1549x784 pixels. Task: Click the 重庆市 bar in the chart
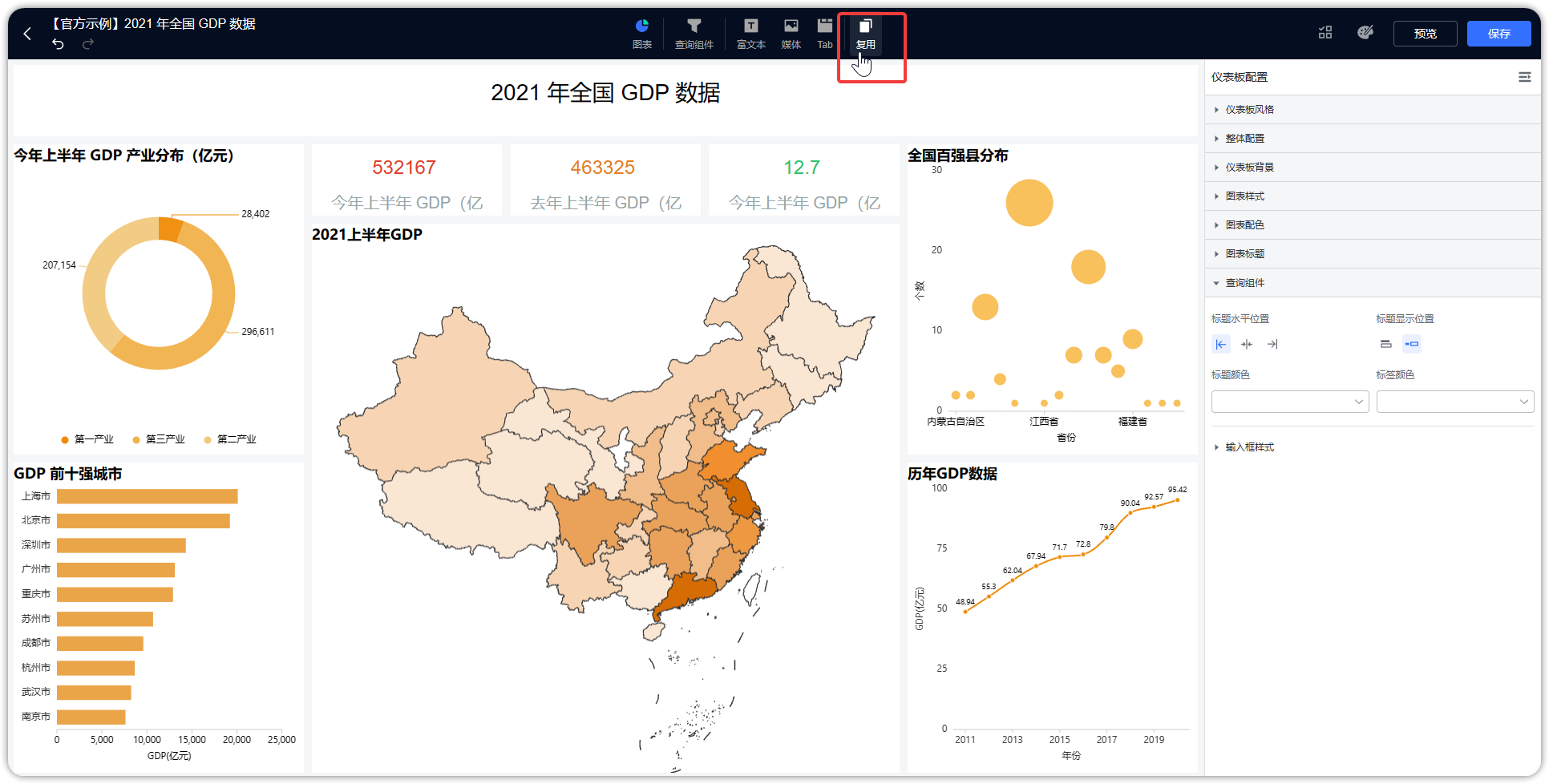click(x=115, y=595)
